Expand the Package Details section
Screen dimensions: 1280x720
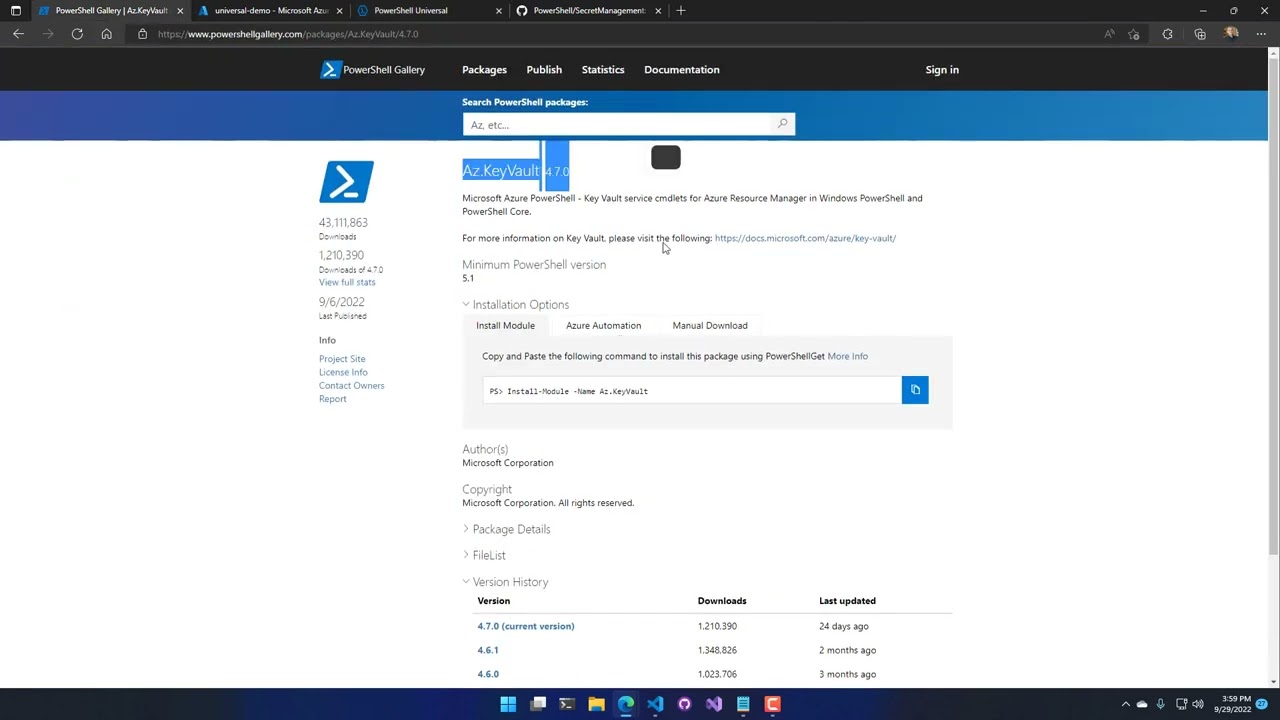click(x=506, y=529)
